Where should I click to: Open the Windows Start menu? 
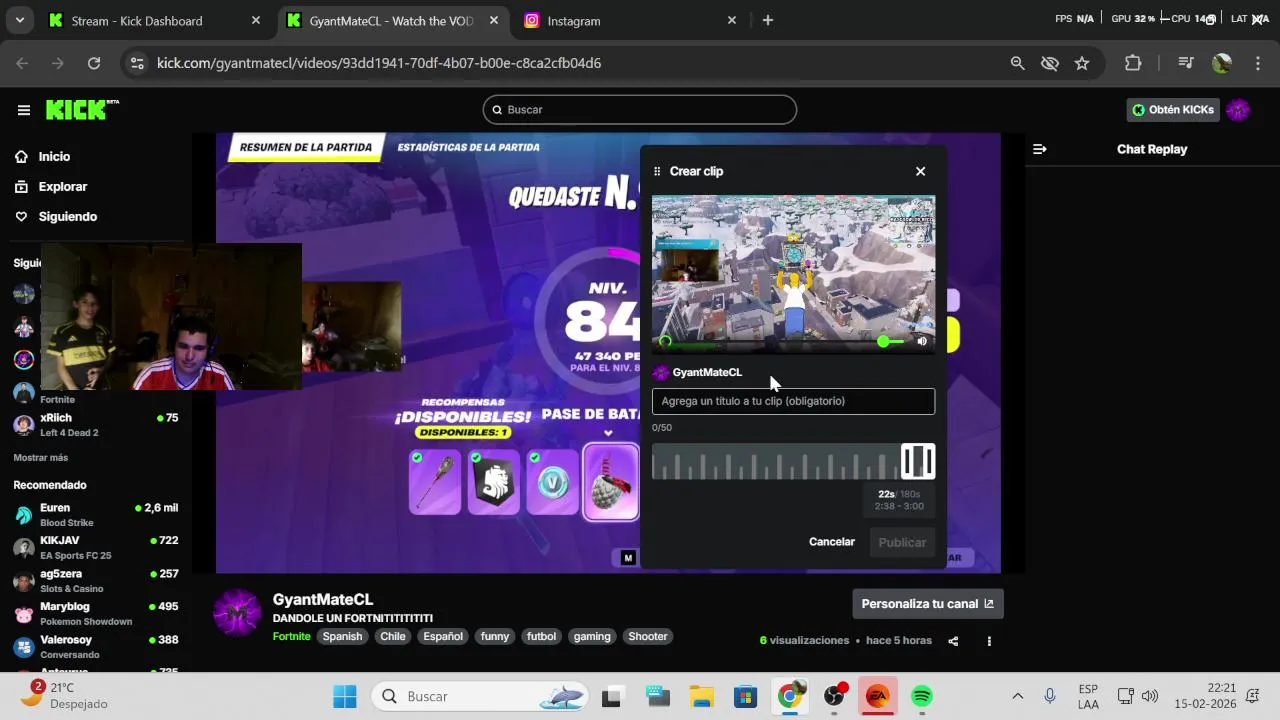[x=345, y=696]
